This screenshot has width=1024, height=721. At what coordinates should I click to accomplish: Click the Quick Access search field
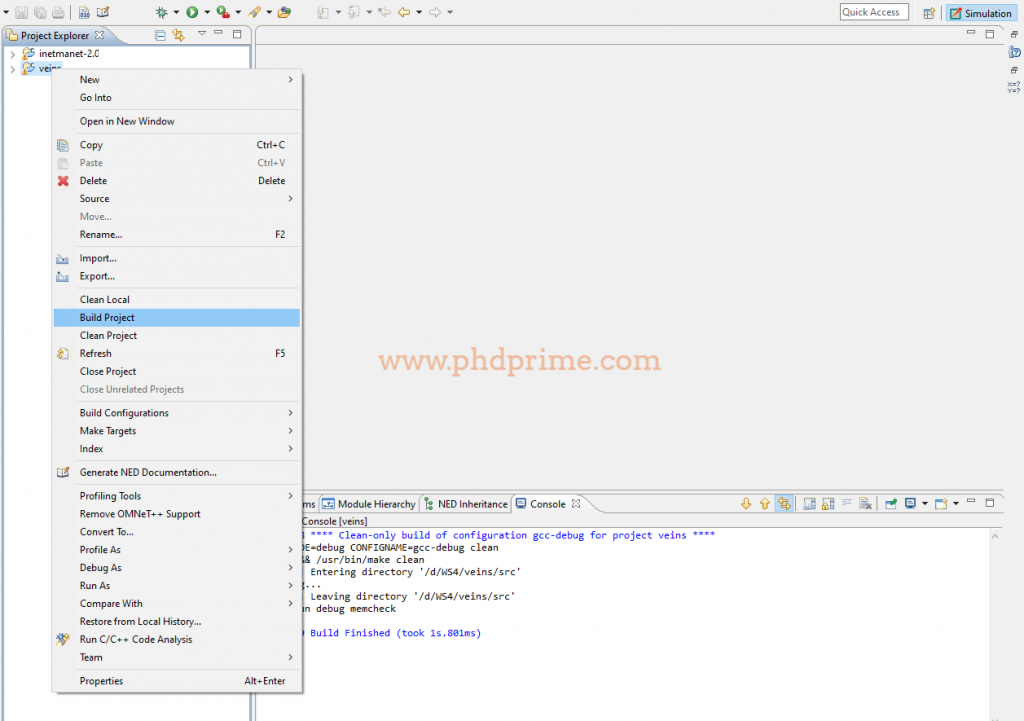[x=873, y=12]
